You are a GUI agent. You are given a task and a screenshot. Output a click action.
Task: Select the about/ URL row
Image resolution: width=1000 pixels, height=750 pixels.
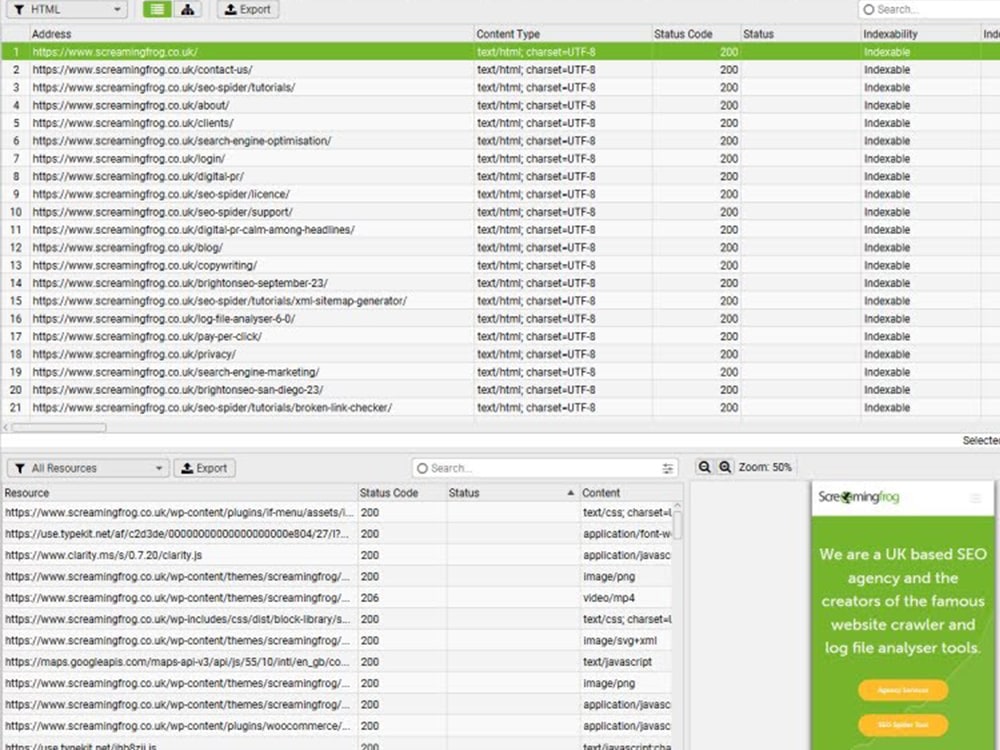click(x=500, y=105)
